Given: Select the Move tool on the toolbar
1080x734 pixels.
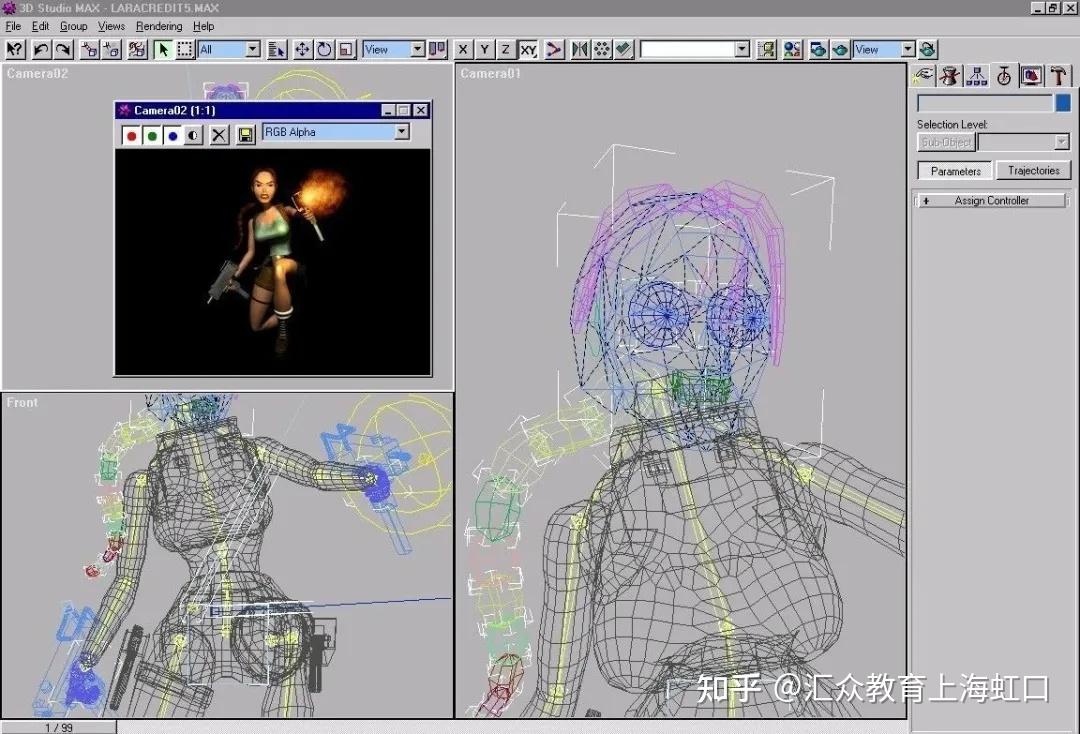Looking at the screenshot, I should click(303, 49).
